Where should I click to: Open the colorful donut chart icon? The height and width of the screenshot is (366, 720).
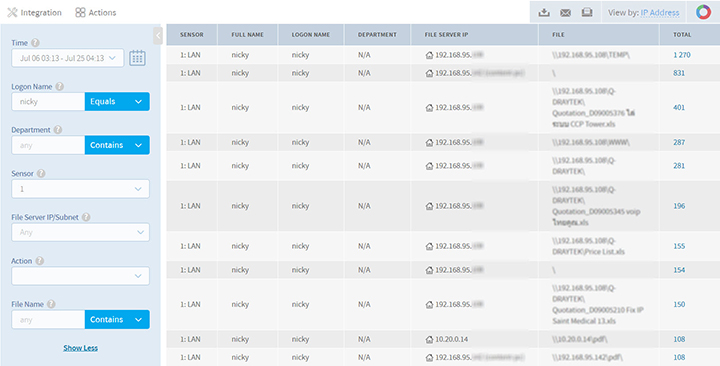(703, 12)
